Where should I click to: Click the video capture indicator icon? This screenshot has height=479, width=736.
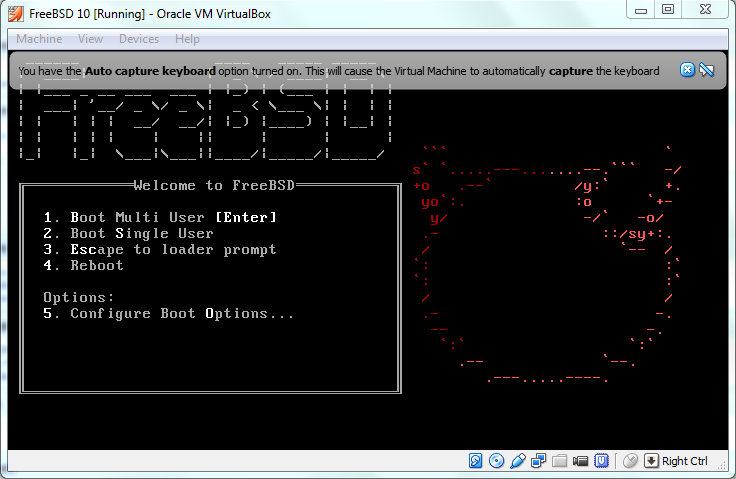click(x=581, y=461)
